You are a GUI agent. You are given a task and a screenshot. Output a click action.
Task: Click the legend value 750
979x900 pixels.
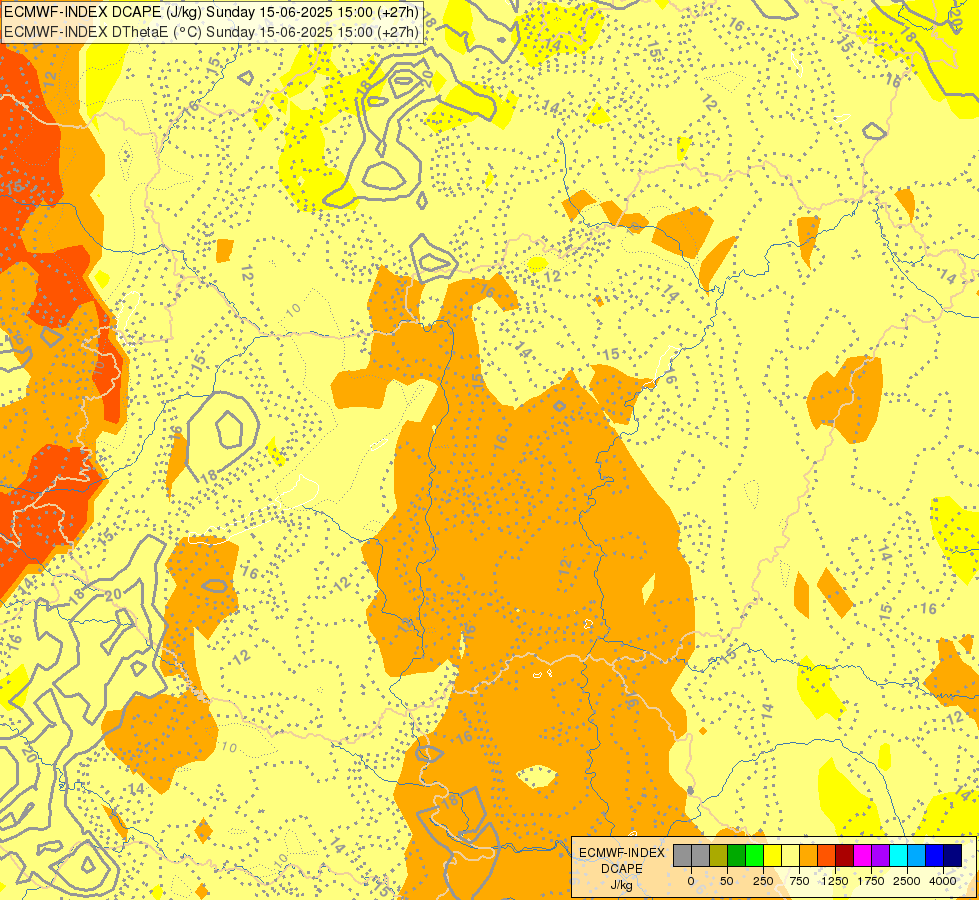(x=799, y=881)
